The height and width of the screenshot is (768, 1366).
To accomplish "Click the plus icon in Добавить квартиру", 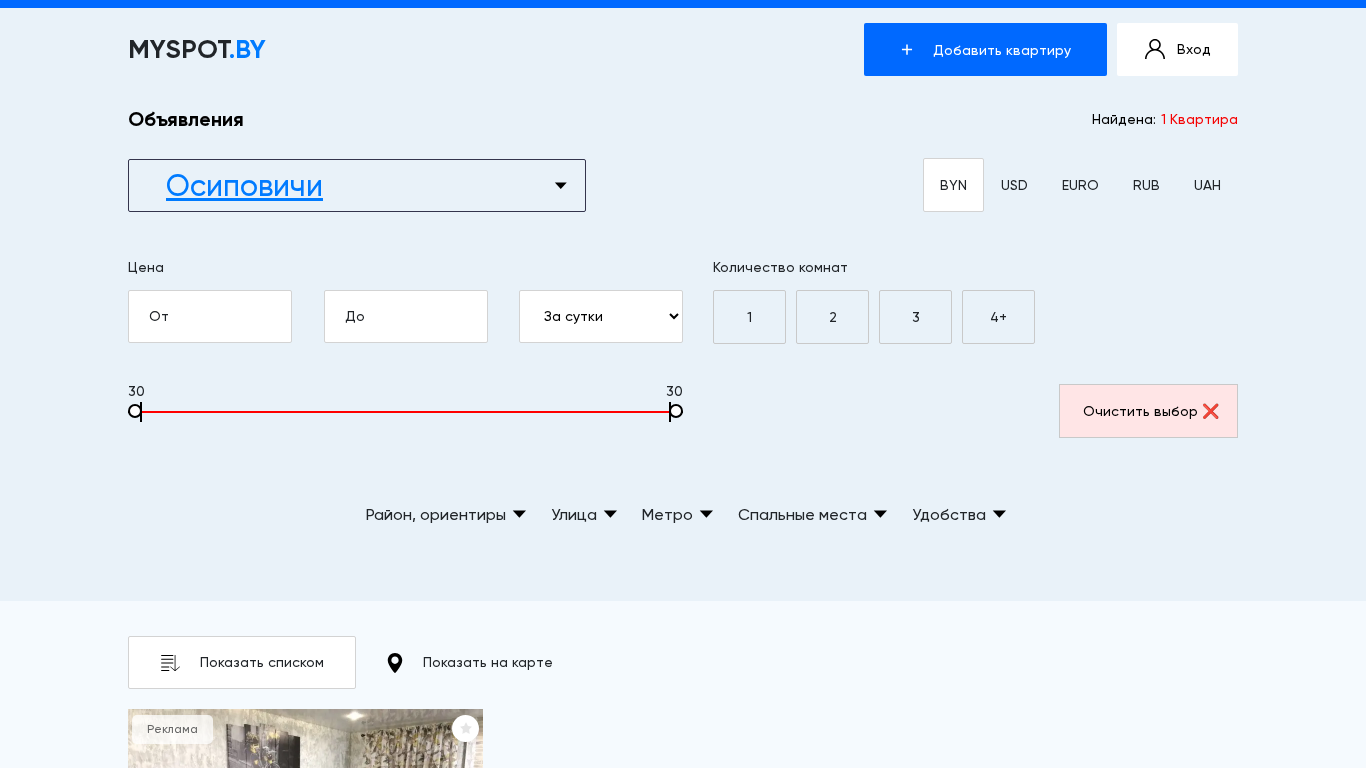I will click(x=907, y=50).
